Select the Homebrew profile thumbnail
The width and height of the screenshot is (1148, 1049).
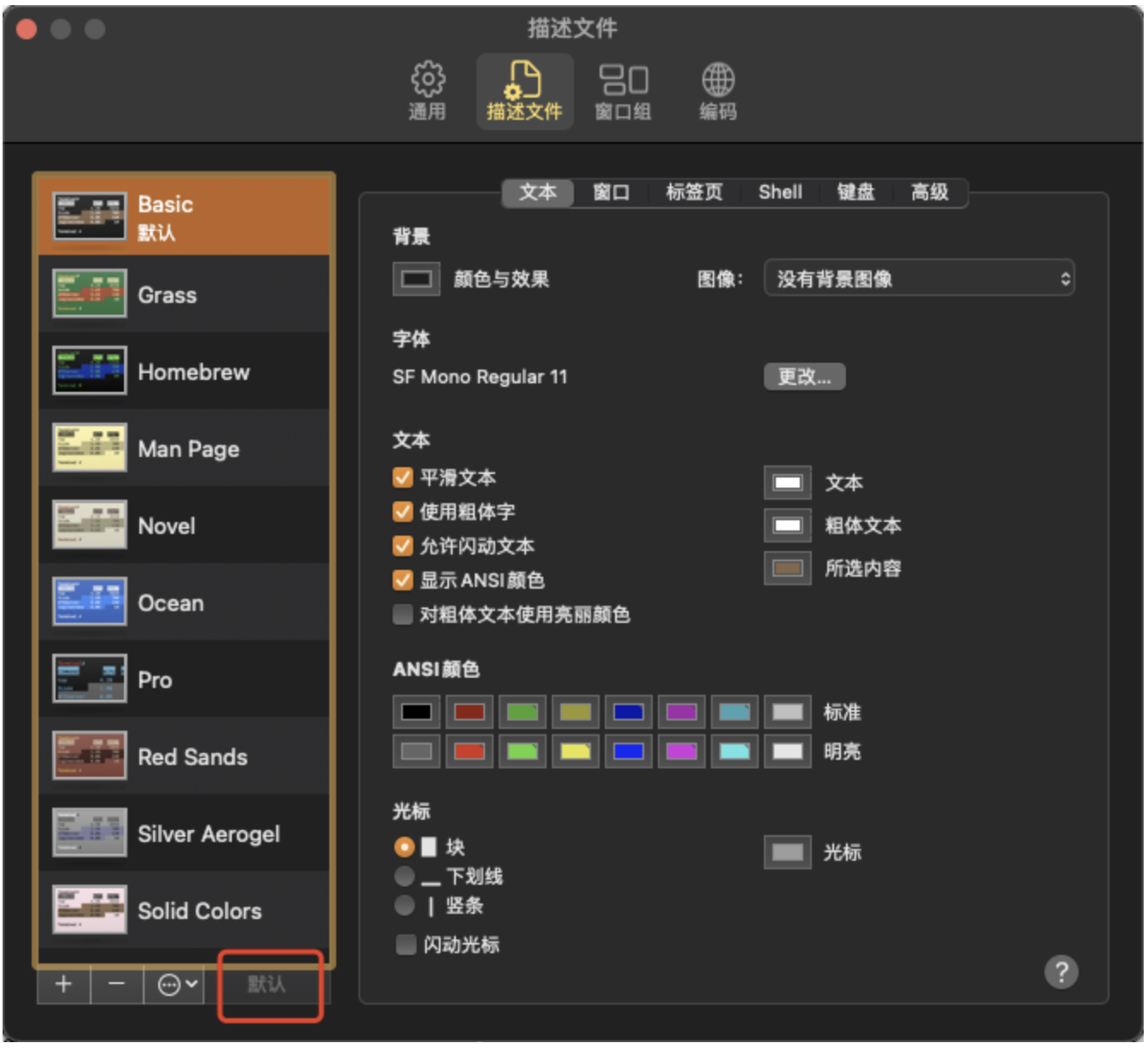click(89, 371)
